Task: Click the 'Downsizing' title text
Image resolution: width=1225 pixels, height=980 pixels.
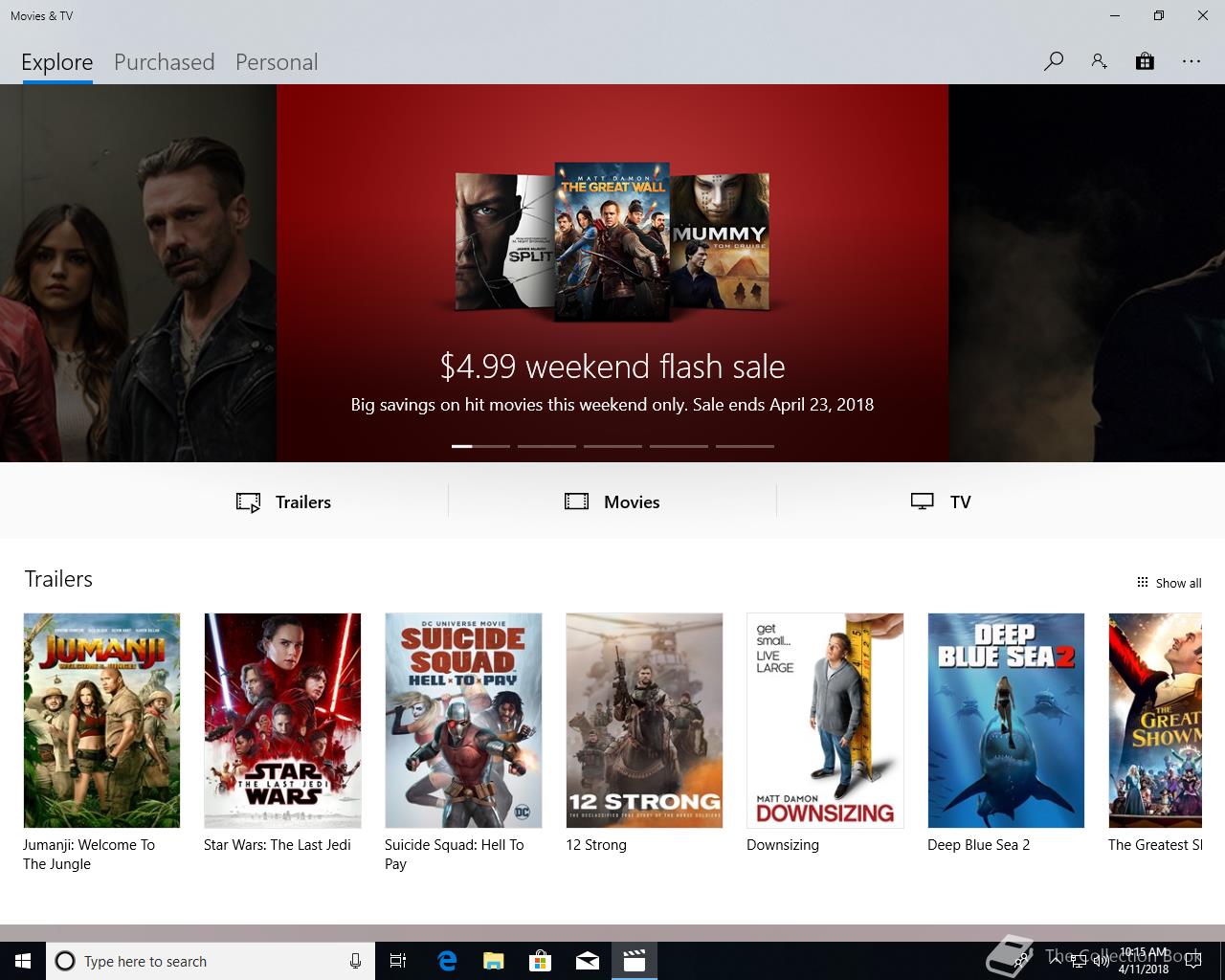Action: (783, 845)
